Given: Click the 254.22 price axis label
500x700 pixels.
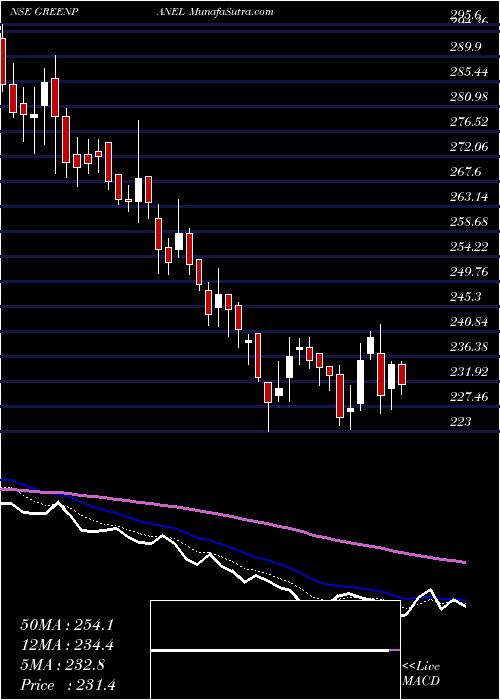Looking at the screenshot, I should (x=470, y=246).
